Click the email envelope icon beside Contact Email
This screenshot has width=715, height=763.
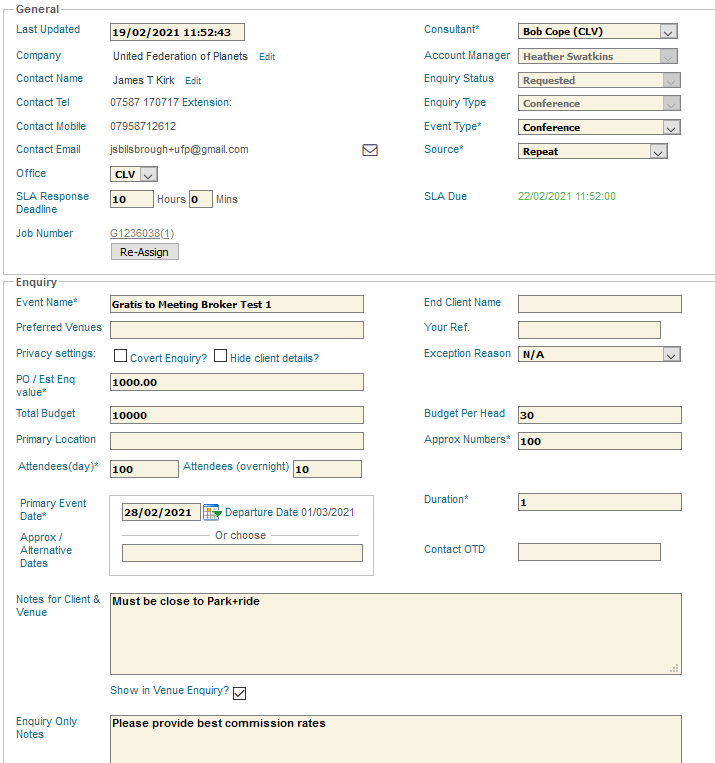coord(370,150)
